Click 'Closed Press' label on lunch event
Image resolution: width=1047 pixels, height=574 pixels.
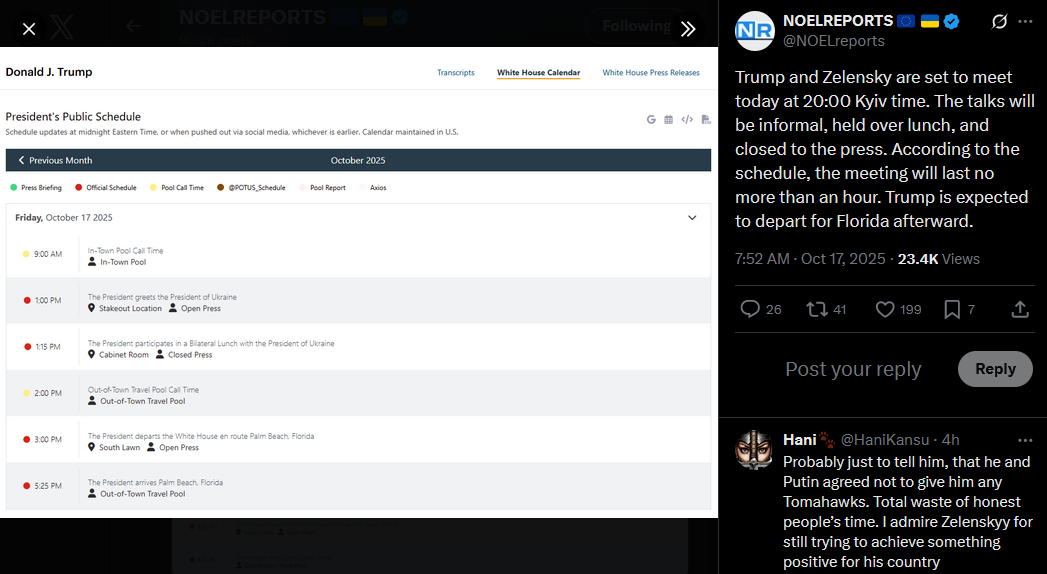(190, 354)
